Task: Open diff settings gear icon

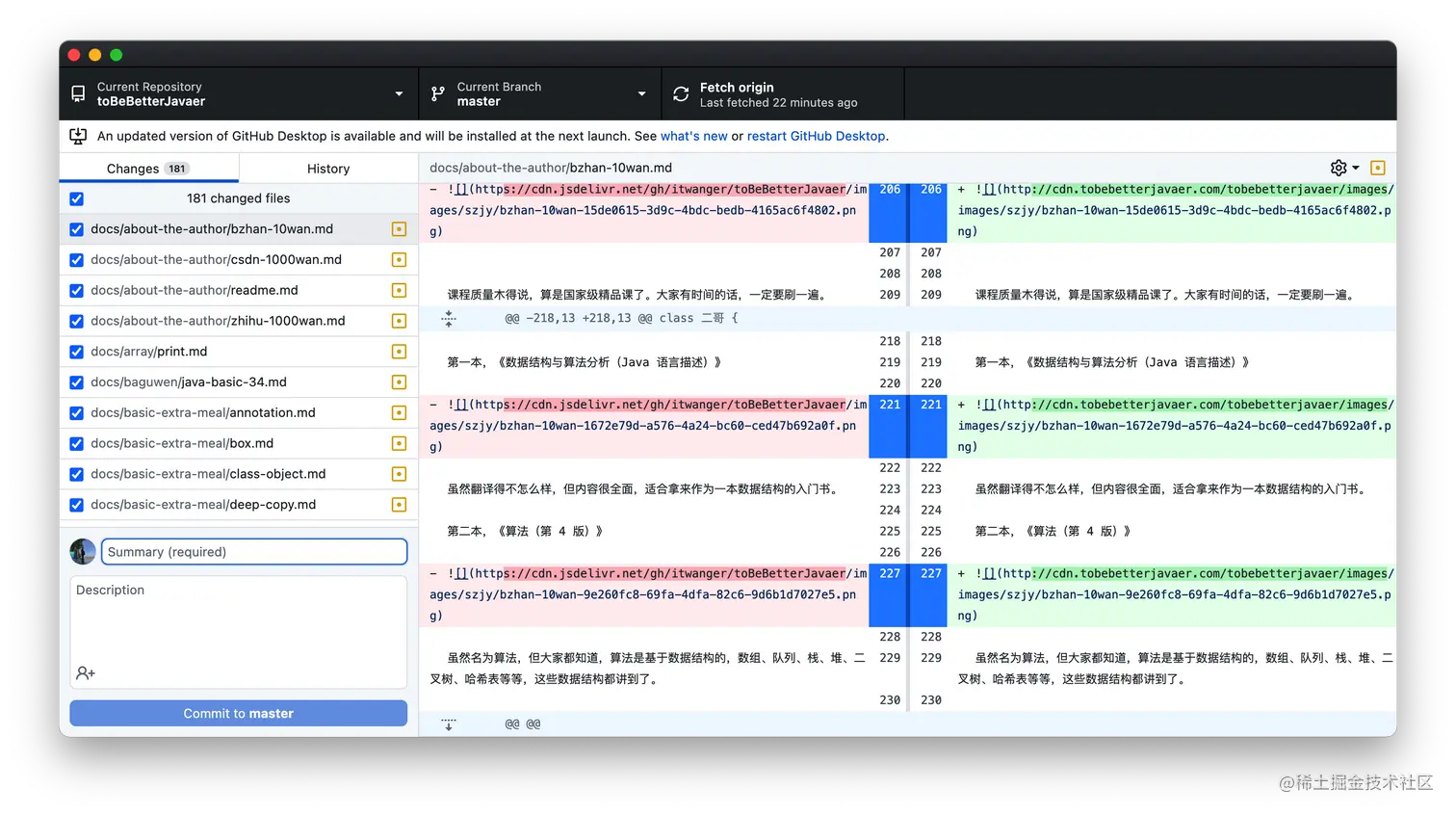Action: pyautogui.click(x=1339, y=168)
